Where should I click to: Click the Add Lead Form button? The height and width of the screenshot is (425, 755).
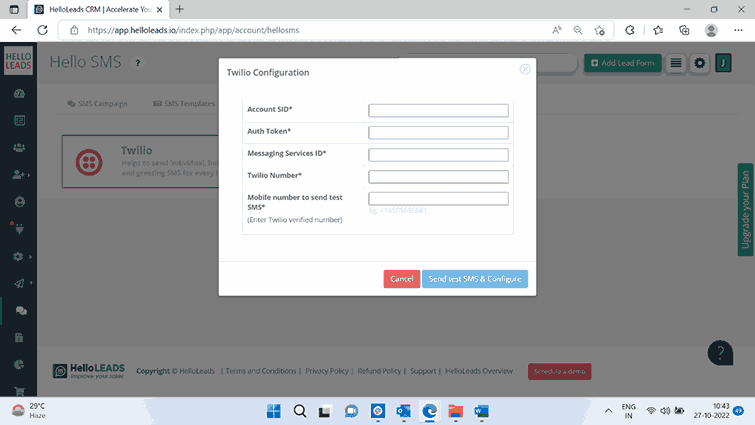click(623, 63)
